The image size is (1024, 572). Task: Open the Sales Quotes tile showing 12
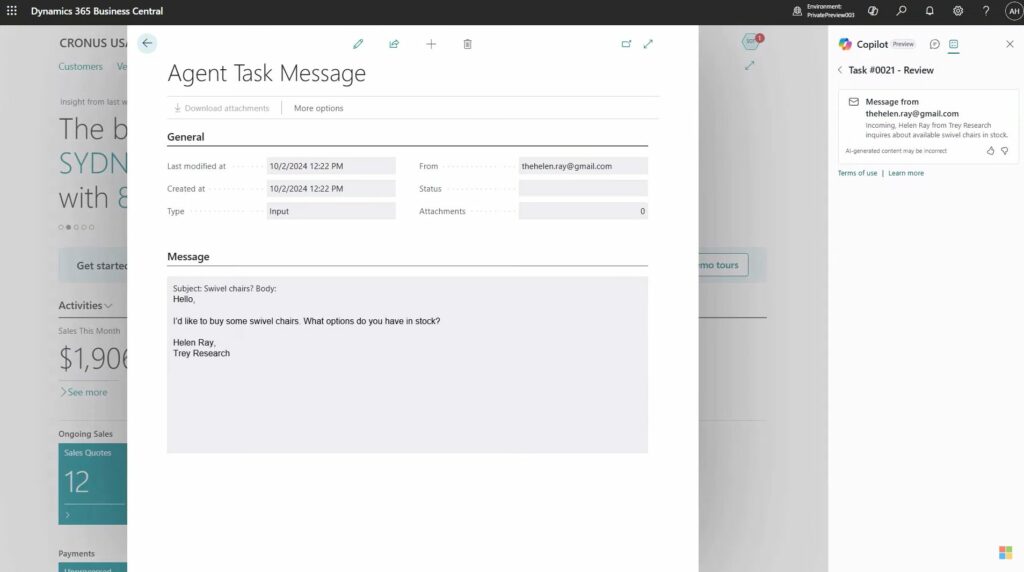[93, 484]
